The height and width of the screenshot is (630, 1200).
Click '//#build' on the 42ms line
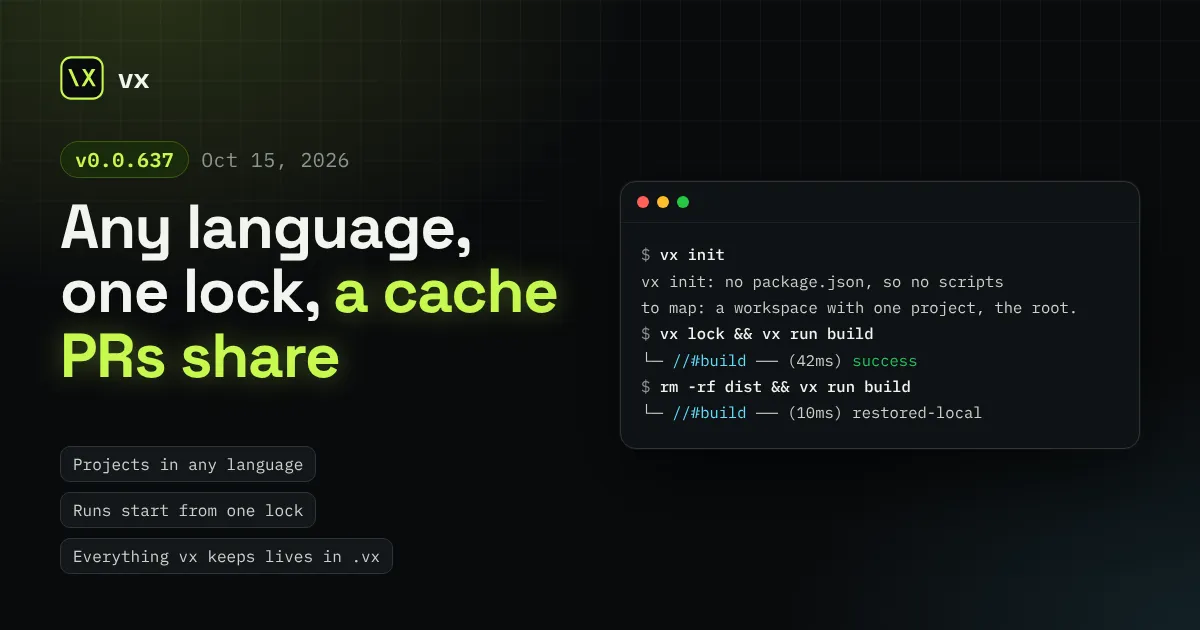[709, 361]
